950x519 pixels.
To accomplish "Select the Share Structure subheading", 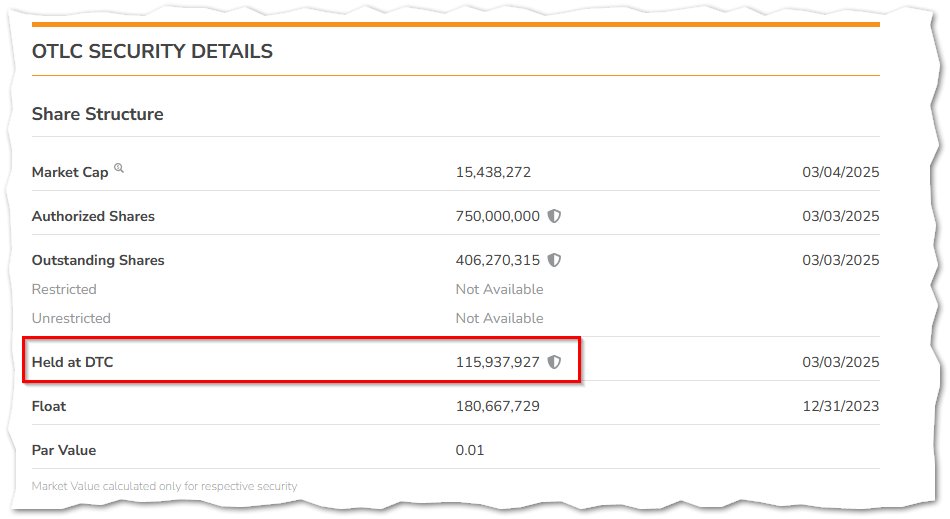I will click(98, 114).
